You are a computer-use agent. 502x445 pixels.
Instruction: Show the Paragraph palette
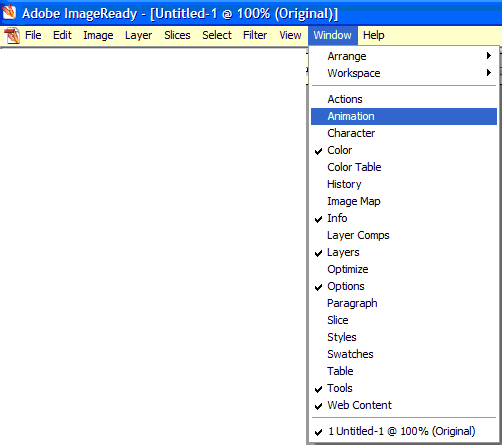(404, 303)
